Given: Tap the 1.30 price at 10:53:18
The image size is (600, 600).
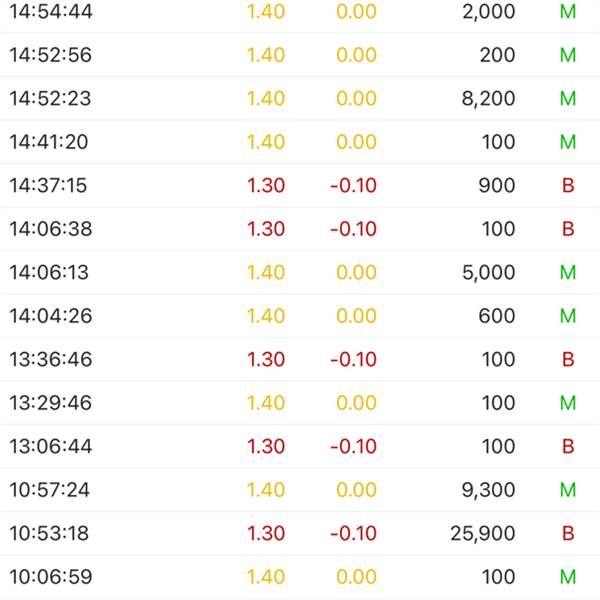Looking at the screenshot, I should click(266, 533).
